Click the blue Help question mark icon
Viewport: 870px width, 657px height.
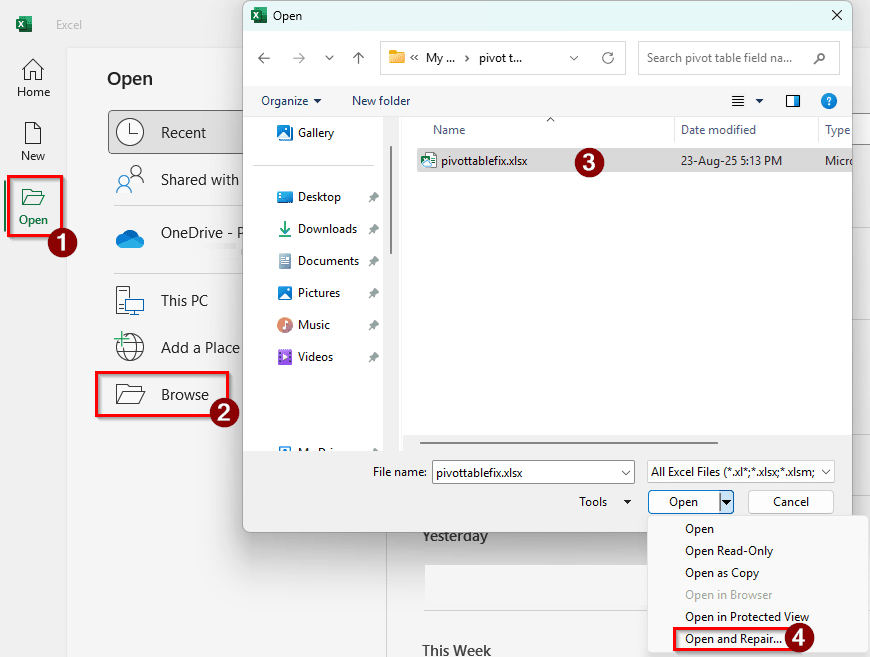(x=828, y=101)
